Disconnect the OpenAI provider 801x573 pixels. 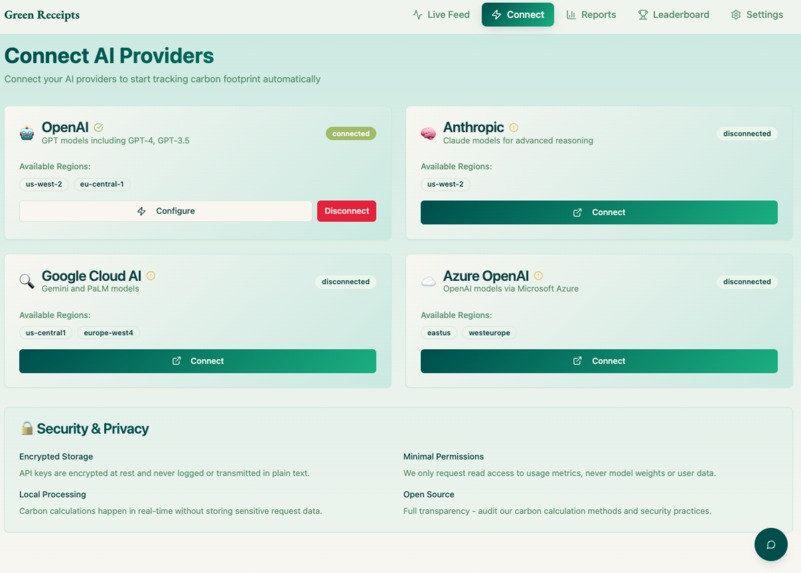346,211
